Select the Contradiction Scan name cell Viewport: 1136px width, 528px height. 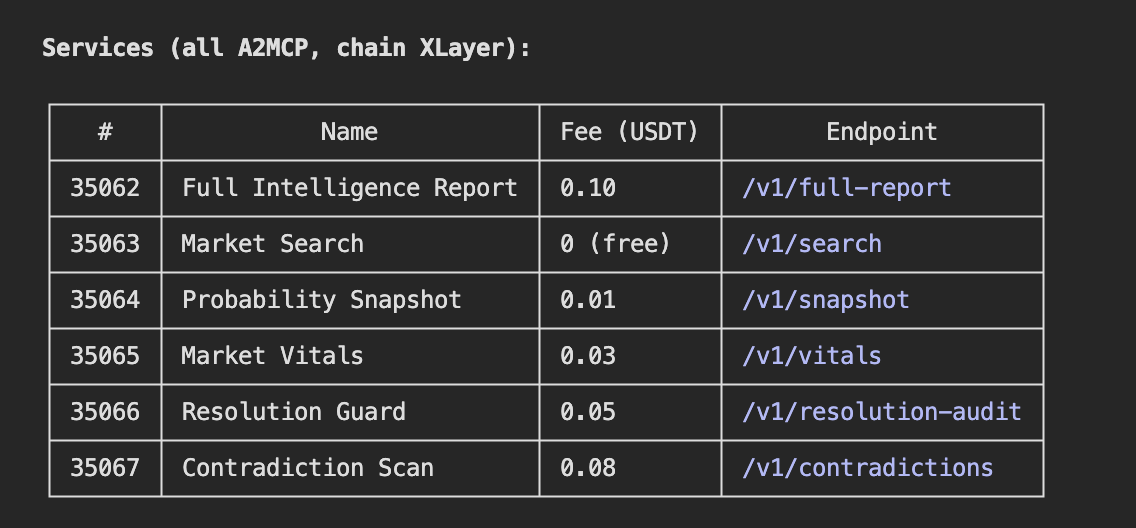click(x=350, y=467)
